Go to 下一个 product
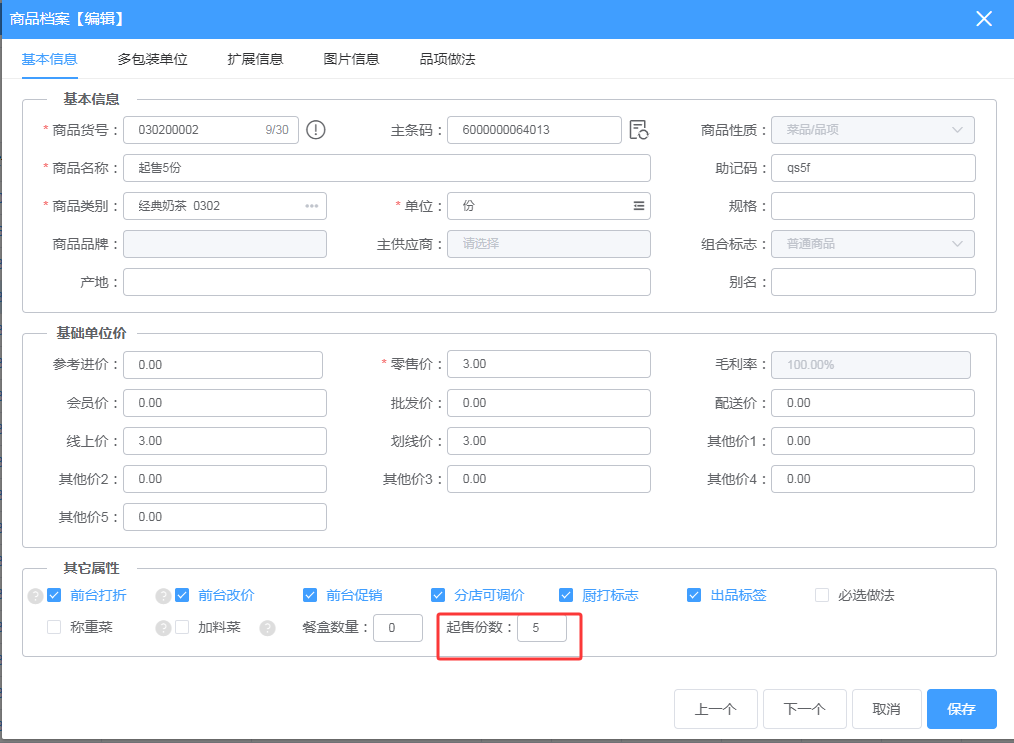The width and height of the screenshot is (1014, 743). [804, 709]
